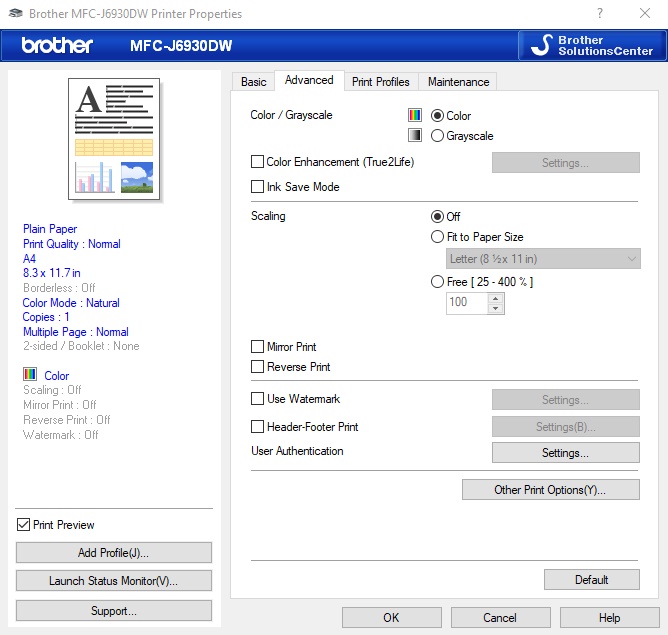Screen dimensions: 668x635
Task: Click the page layout preview thumbnail
Action: pos(114,139)
